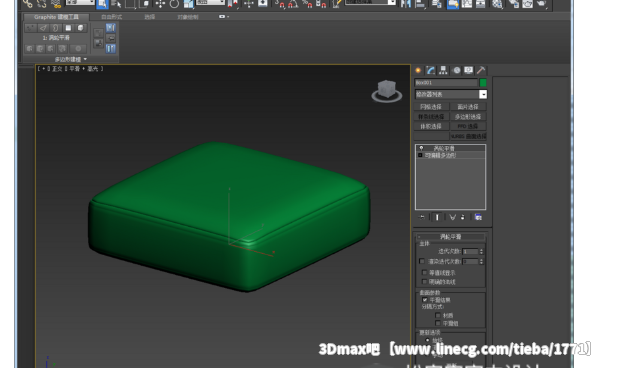Select the Move tool in main toolbar
The width and height of the screenshot is (631, 368).
160,4
